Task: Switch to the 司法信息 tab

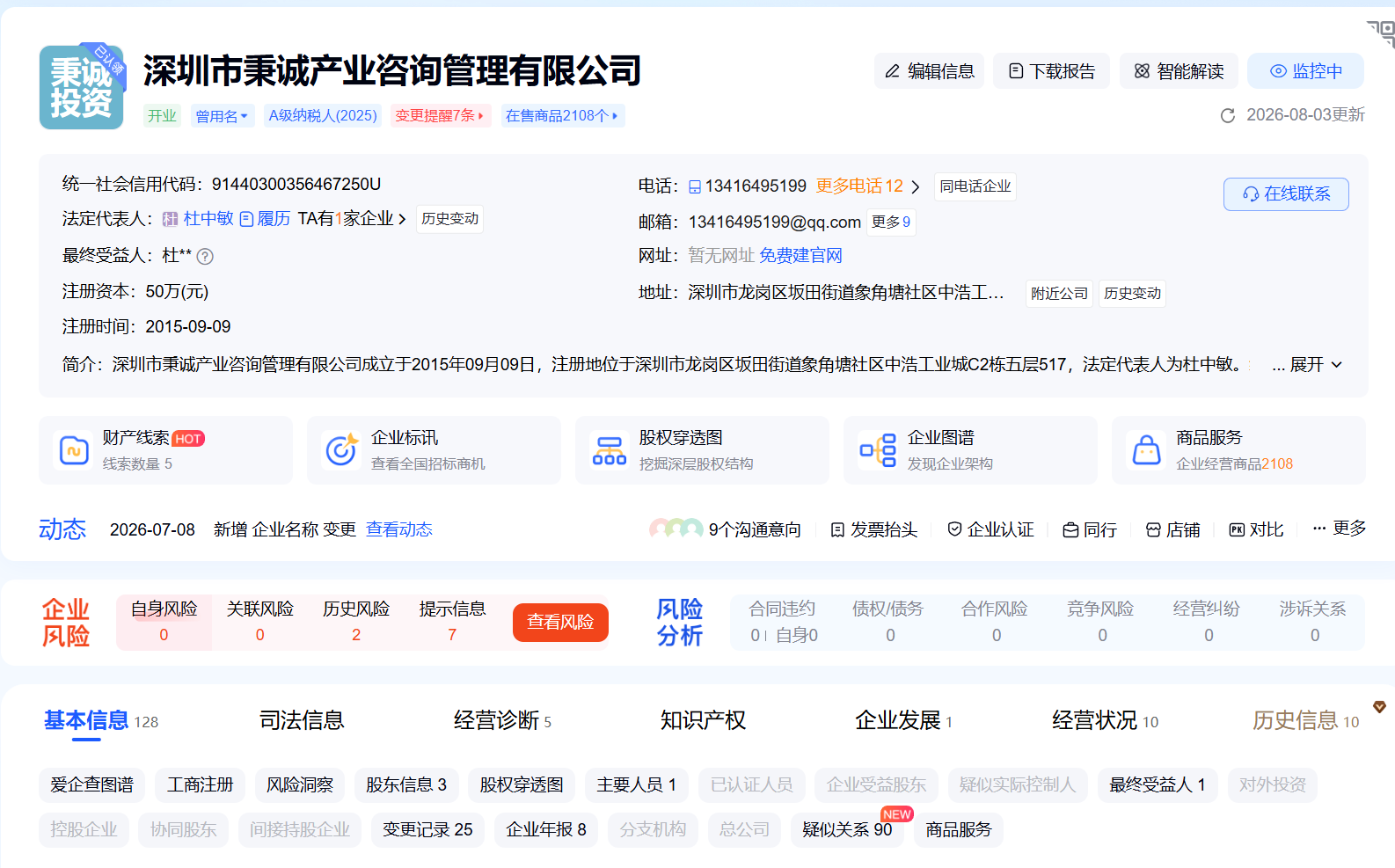Action: 302,721
